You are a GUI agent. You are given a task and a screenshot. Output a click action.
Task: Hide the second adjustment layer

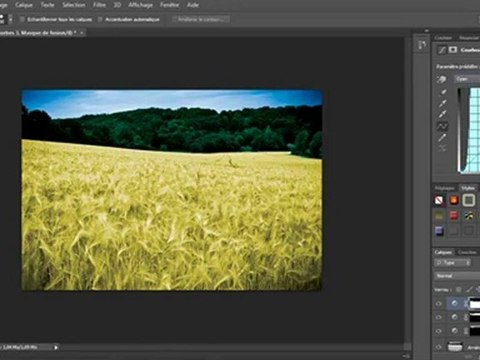click(x=439, y=317)
